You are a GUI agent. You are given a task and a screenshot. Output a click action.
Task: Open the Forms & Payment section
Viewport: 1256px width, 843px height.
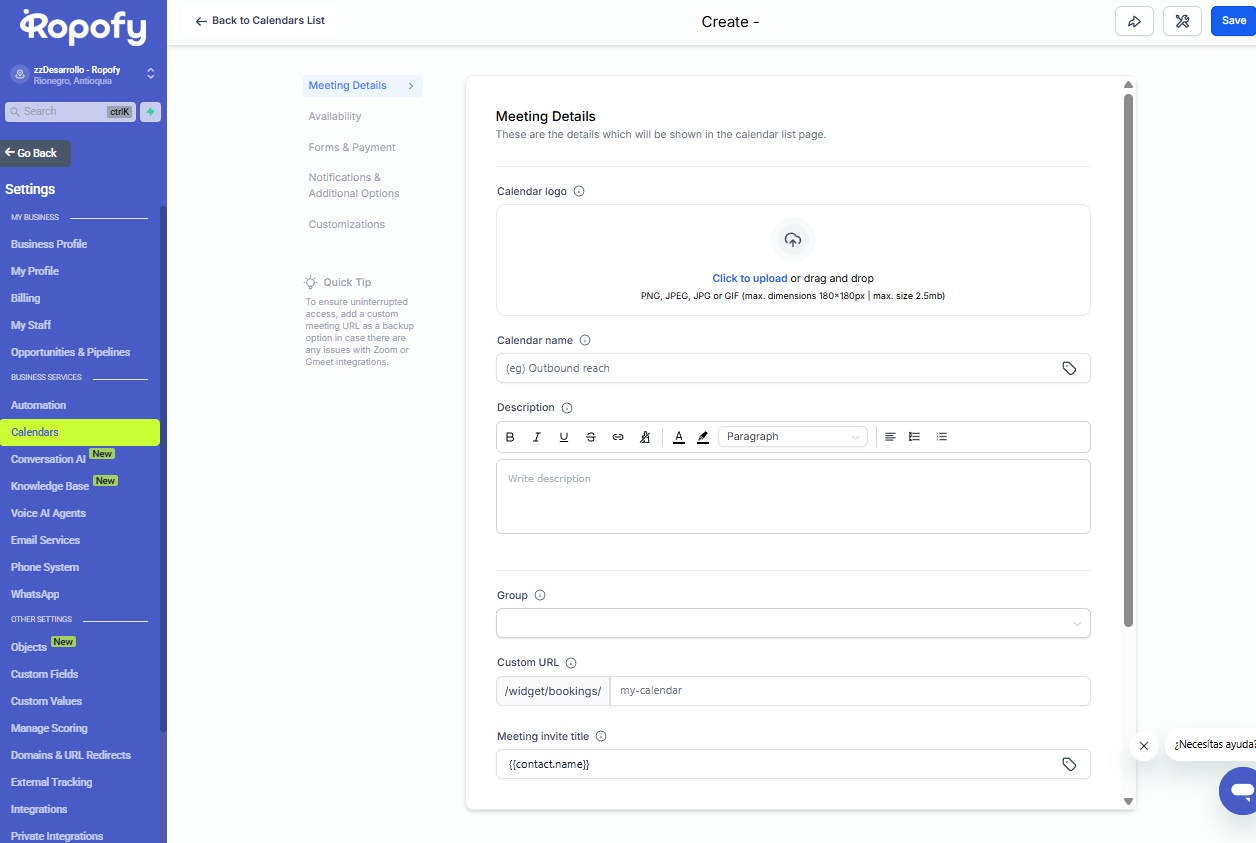352,147
